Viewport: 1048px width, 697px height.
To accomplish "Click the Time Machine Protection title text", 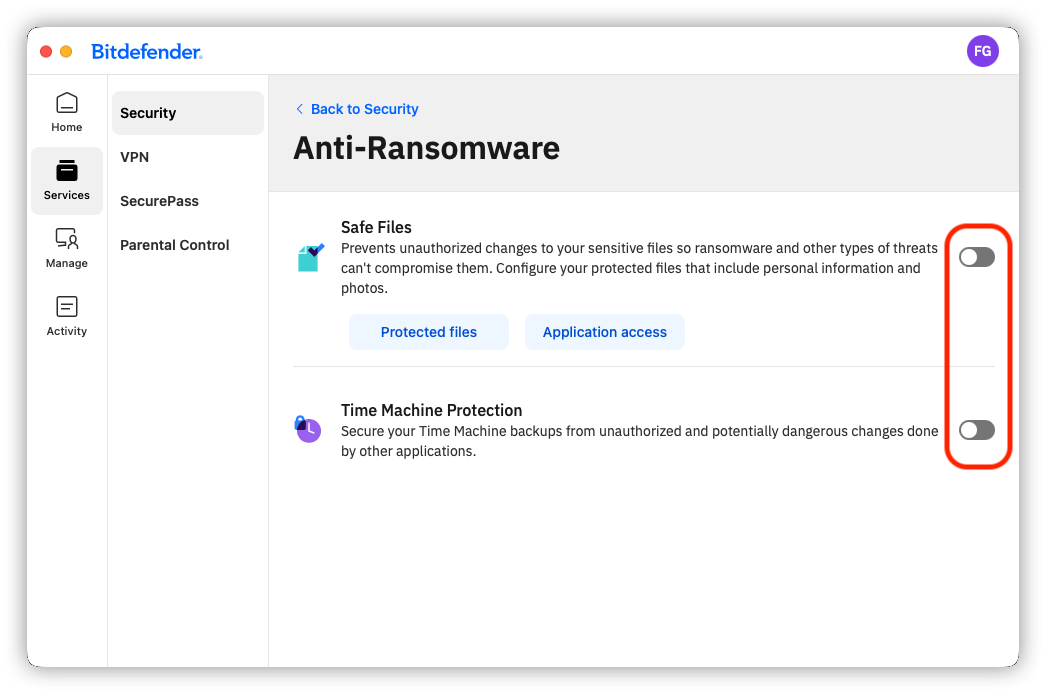I will [x=432, y=410].
